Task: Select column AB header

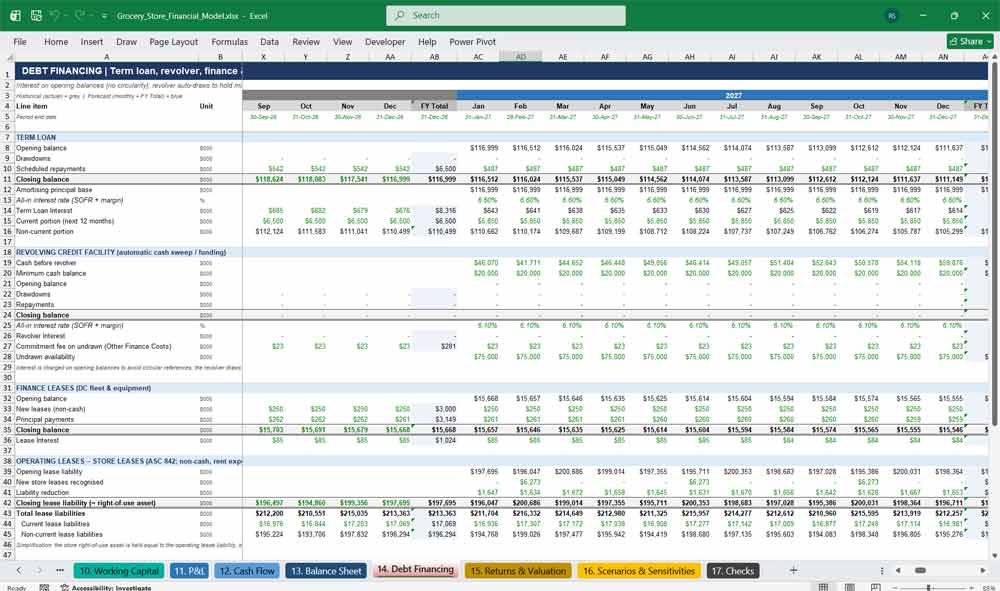Action: pos(434,57)
